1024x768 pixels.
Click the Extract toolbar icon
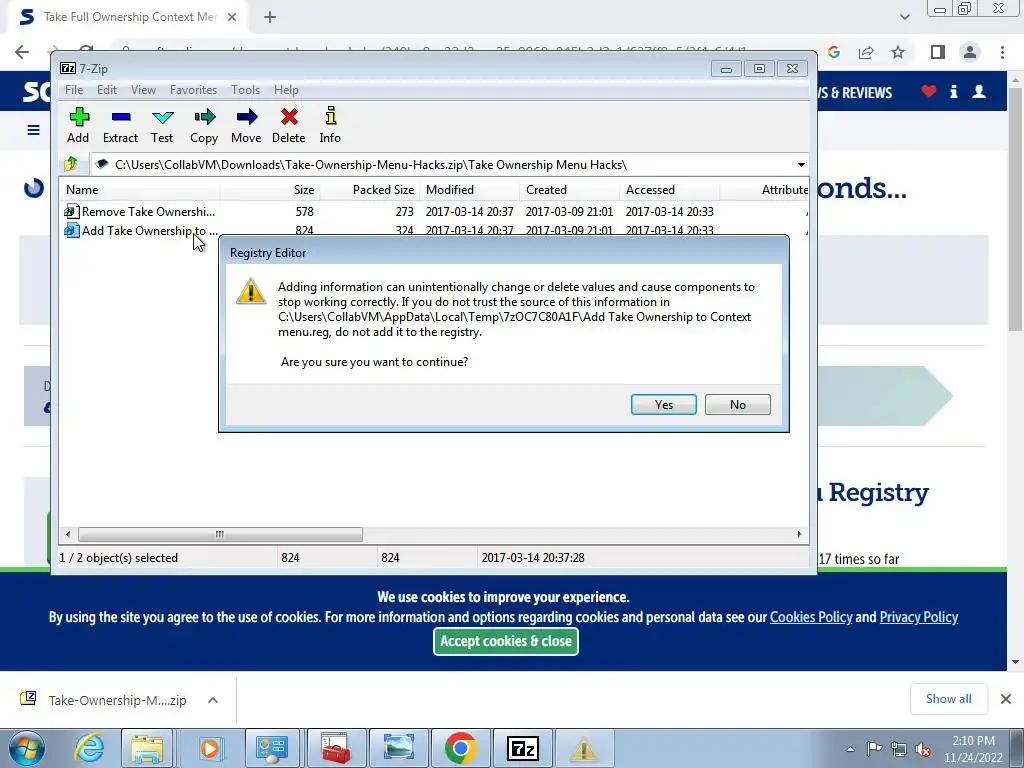coord(120,125)
